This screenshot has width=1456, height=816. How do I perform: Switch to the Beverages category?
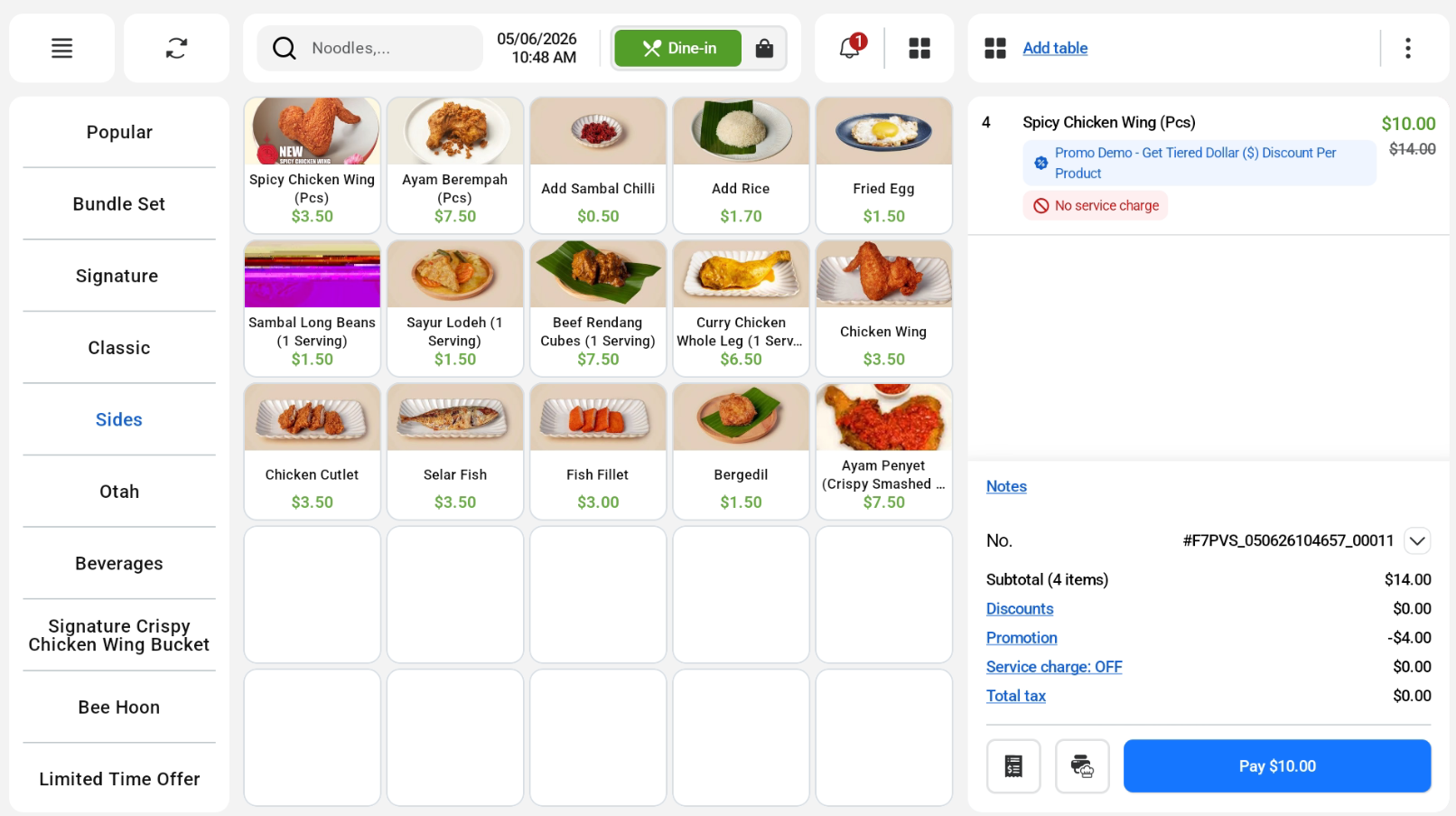pyautogui.click(x=119, y=564)
